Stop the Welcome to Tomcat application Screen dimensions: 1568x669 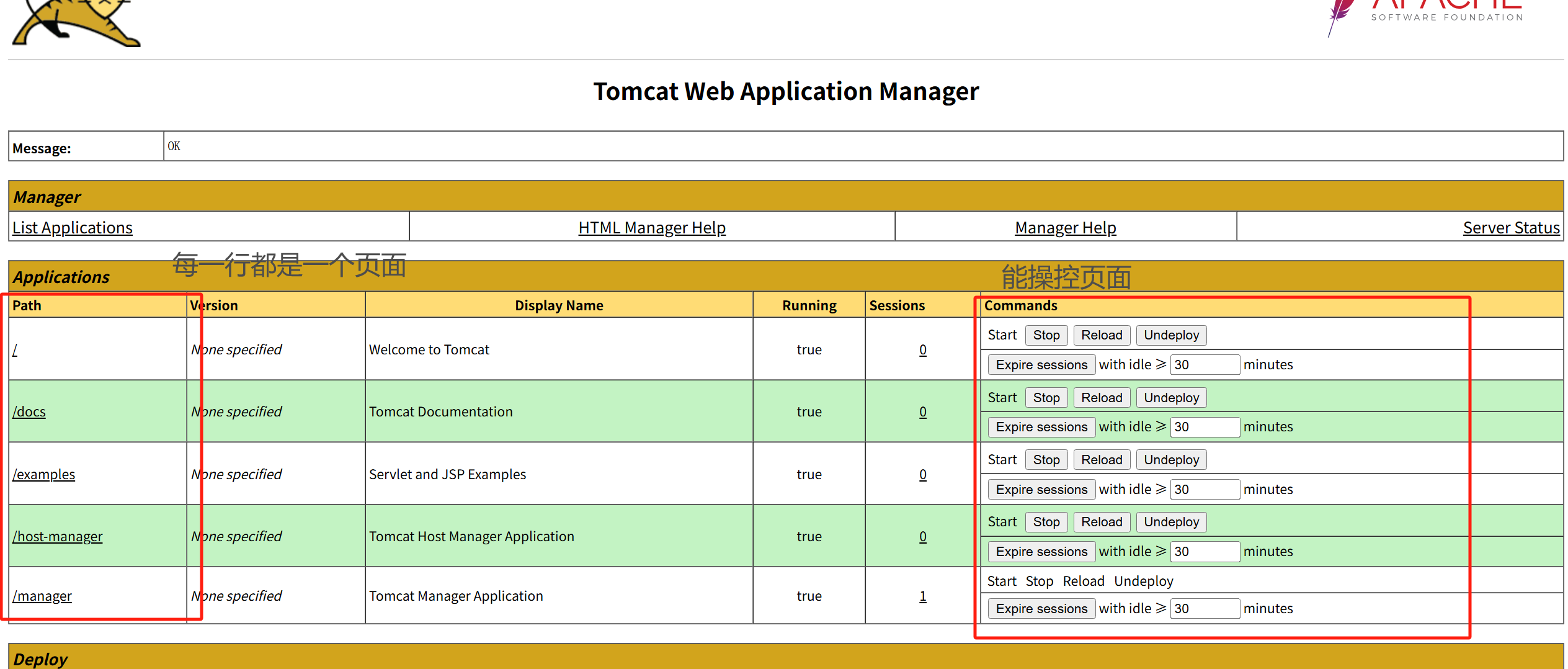click(1046, 335)
